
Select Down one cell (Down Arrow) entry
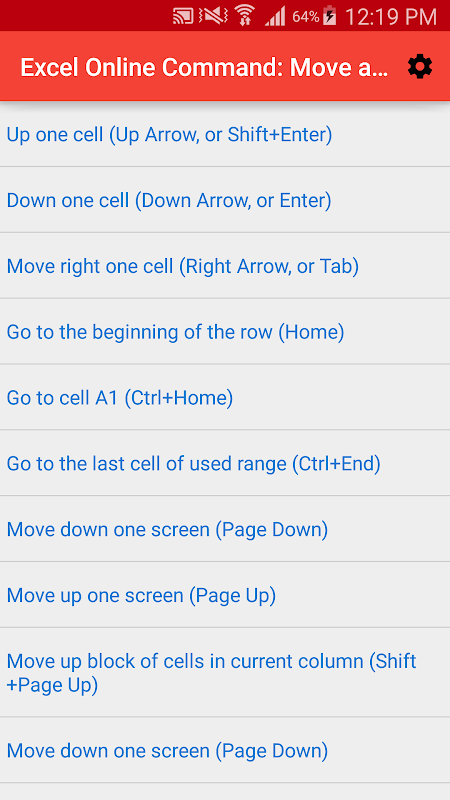[x=225, y=199]
